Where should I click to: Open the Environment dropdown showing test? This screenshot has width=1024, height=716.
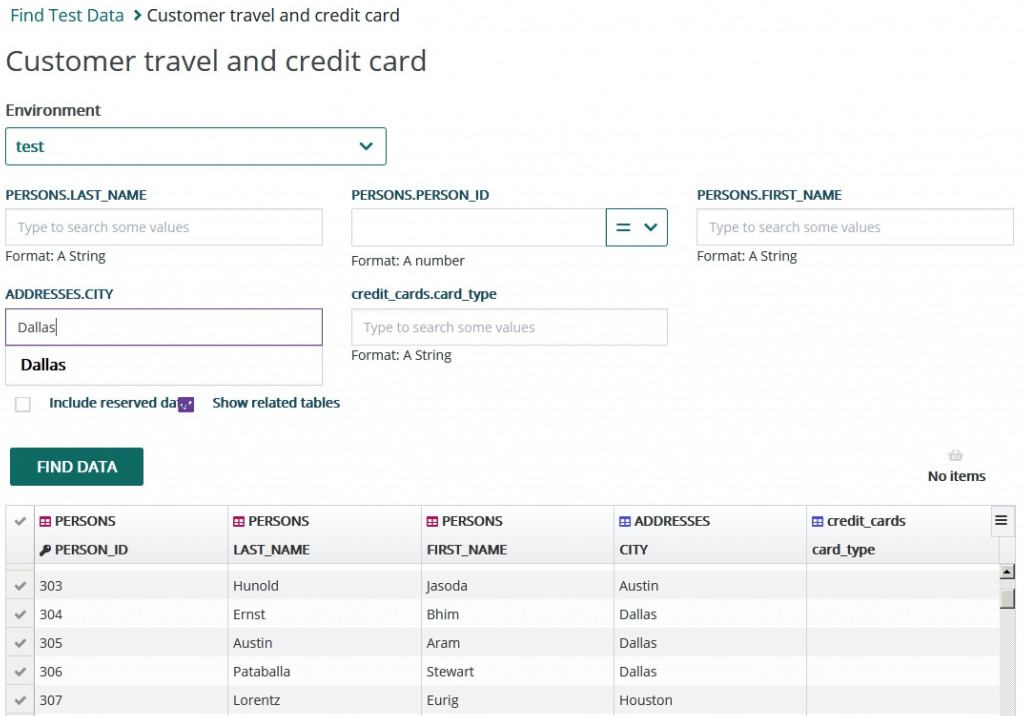pos(196,146)
